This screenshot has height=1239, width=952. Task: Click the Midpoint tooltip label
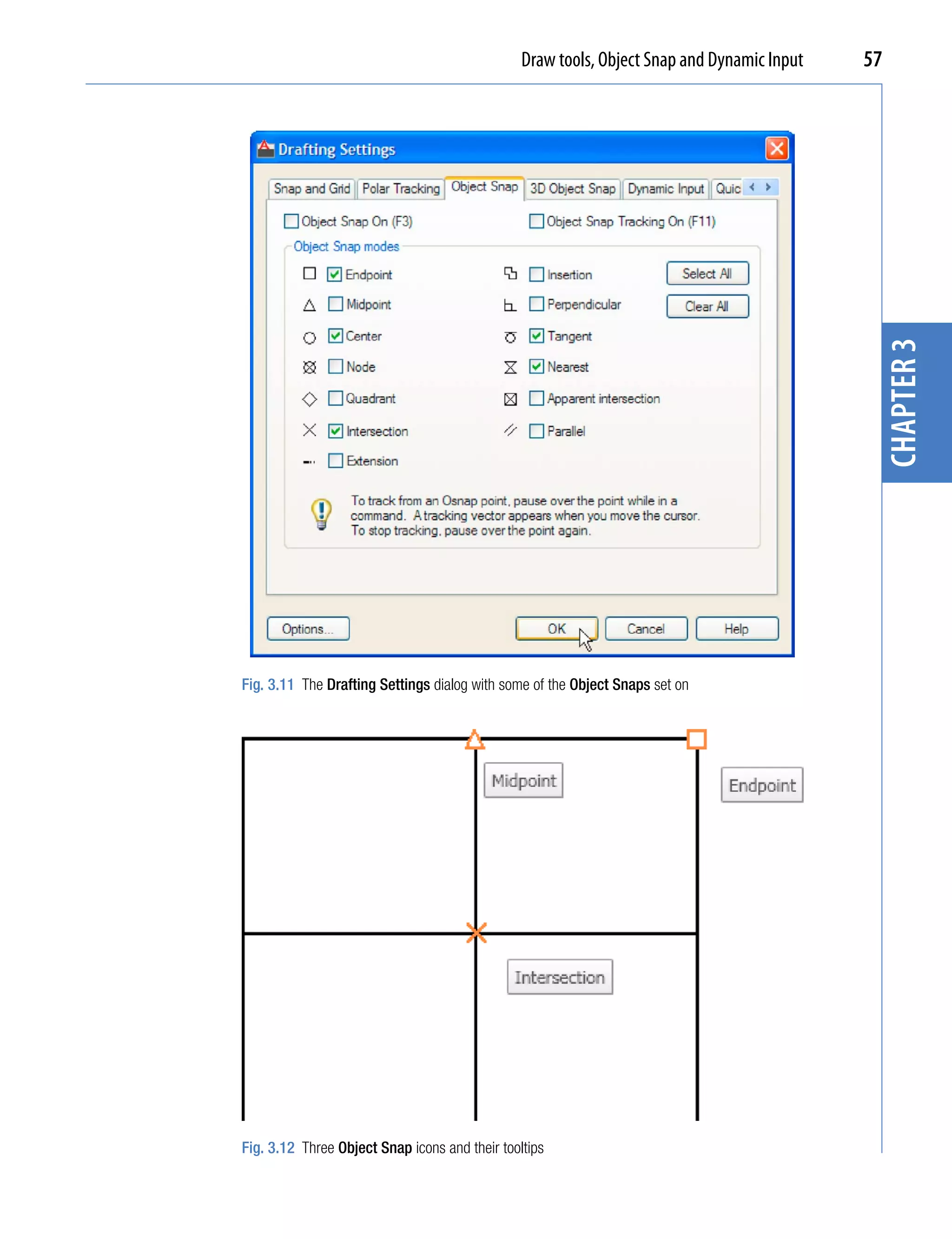pos(523,781)
